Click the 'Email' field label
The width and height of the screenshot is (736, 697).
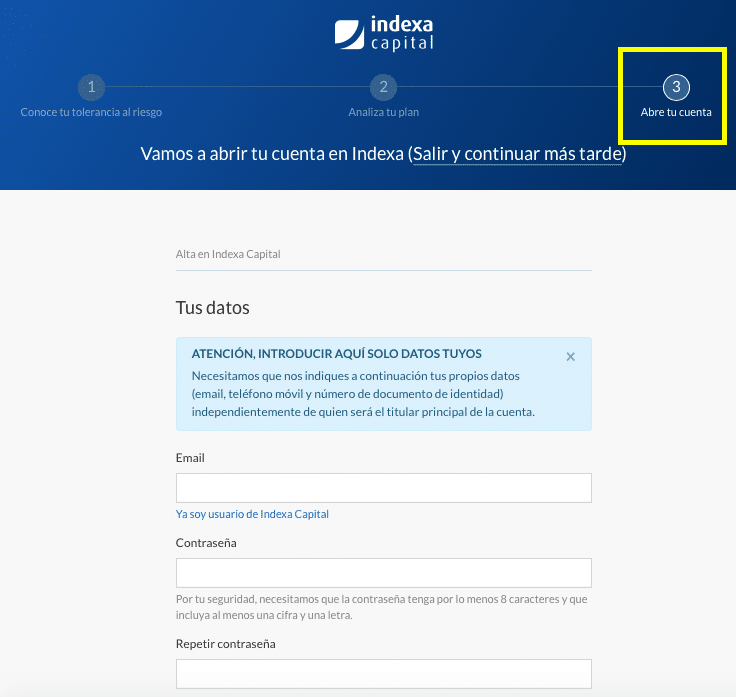point(190,458)
